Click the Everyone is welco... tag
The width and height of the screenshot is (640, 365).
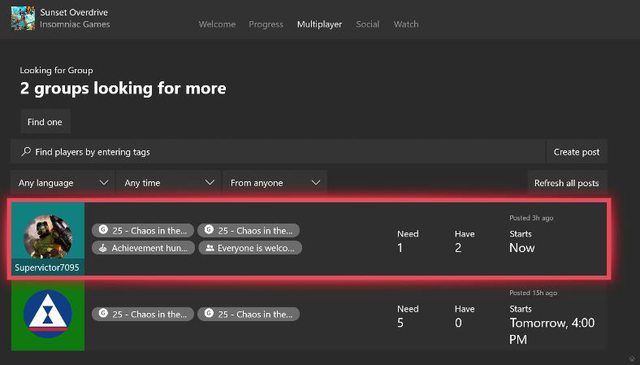click(250, 248)
